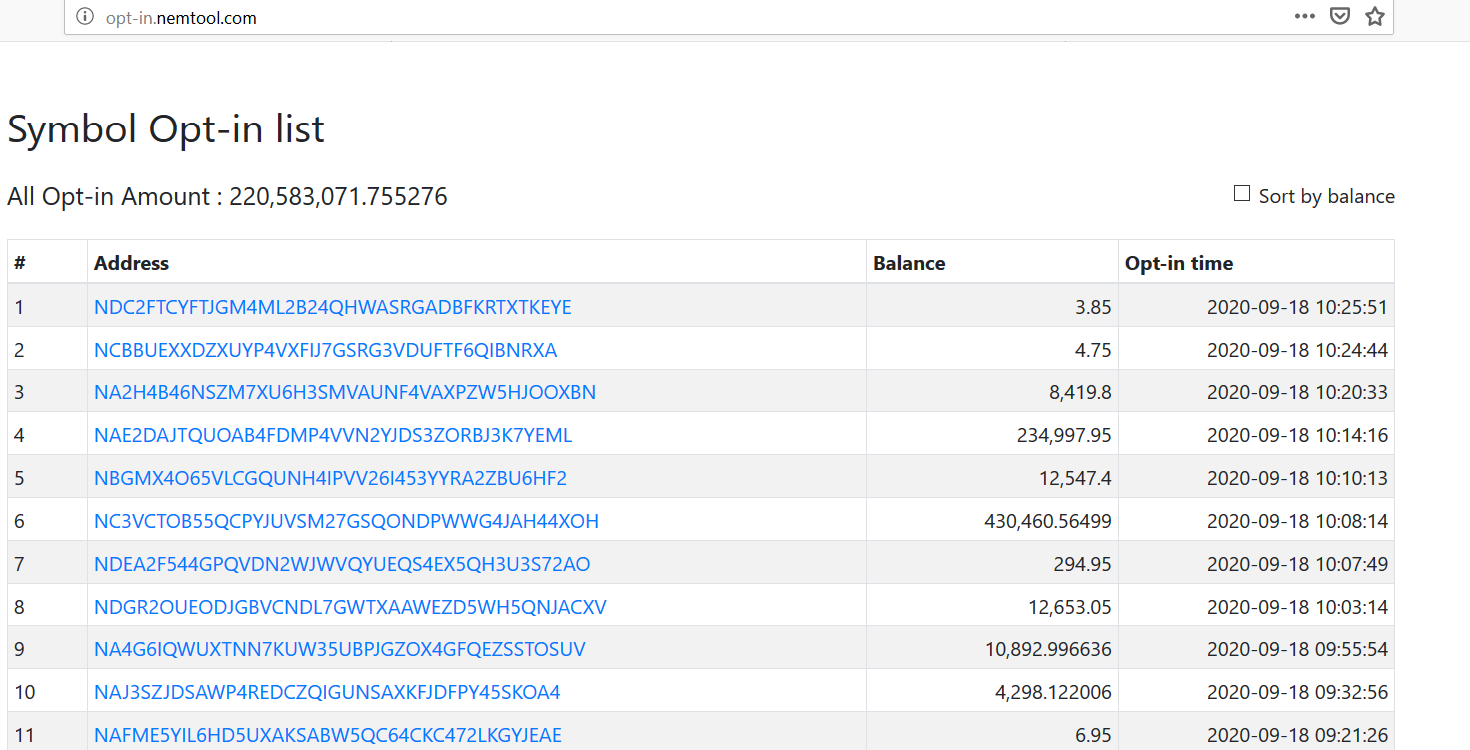Click opt-in time 2020-09-18 09:21:26
This screenshot has width=1470, height=750.
(x=1297, y=735)
